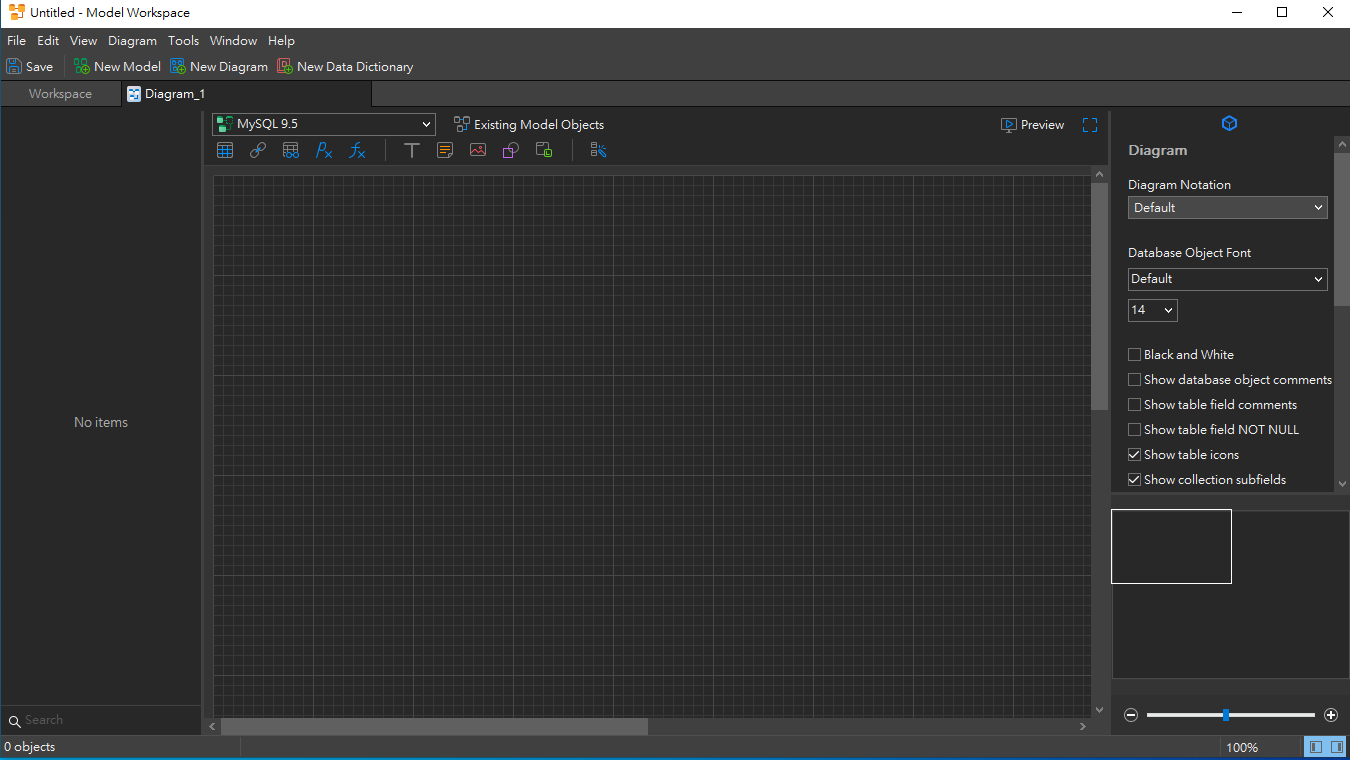Click the canvas horizontal scrollbar thumb

(434, 727)
